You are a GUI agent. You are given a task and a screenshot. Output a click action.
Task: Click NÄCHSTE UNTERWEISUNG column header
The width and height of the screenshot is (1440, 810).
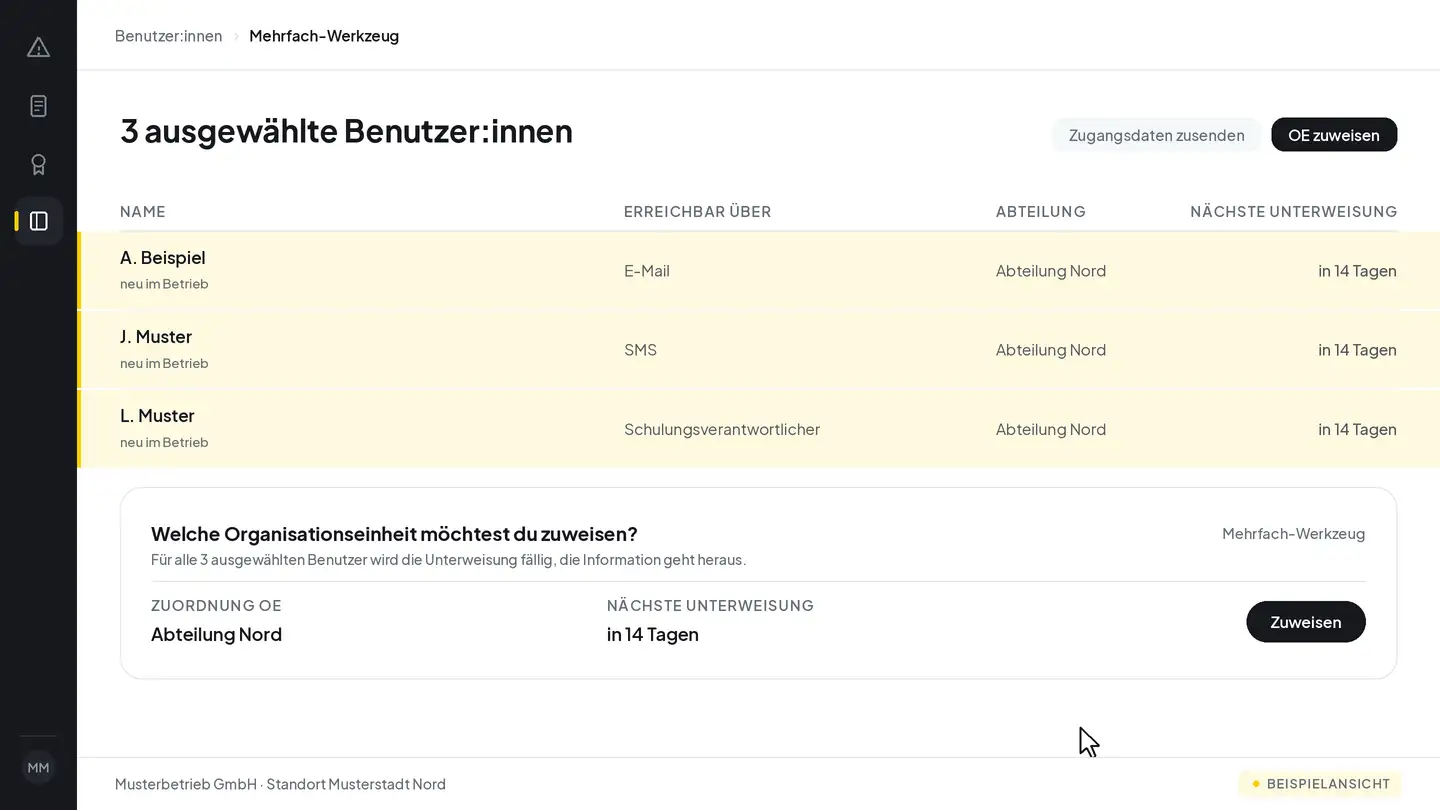pos(1293,211)
